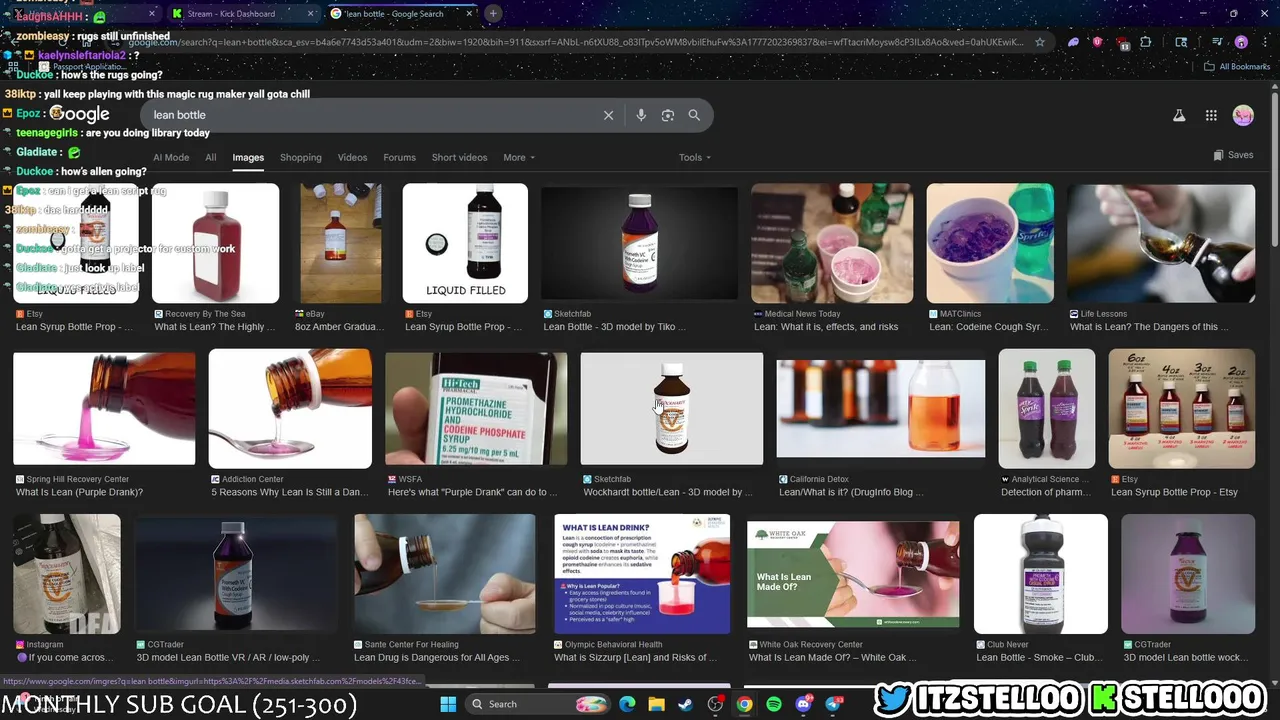This screenshot has height=720, width=1280.
Task: Bookmark this page with the star
Action: pyautogui.click(x=1040, y=42)
